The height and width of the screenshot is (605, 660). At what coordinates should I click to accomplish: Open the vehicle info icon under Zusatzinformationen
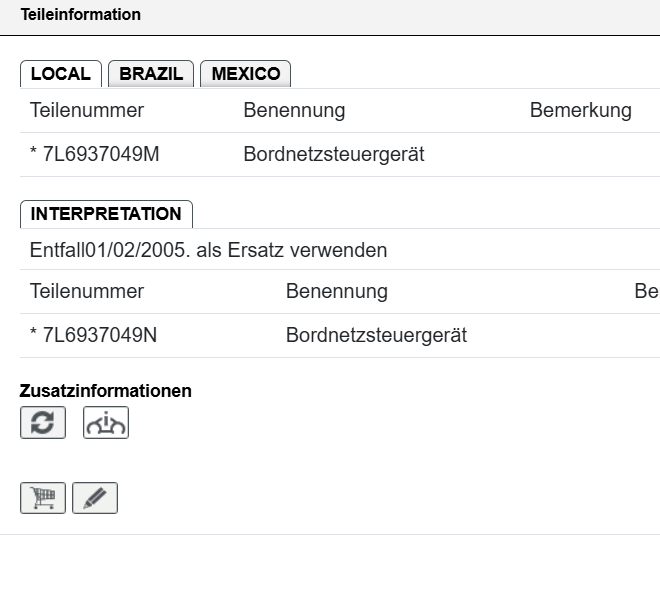105,423
